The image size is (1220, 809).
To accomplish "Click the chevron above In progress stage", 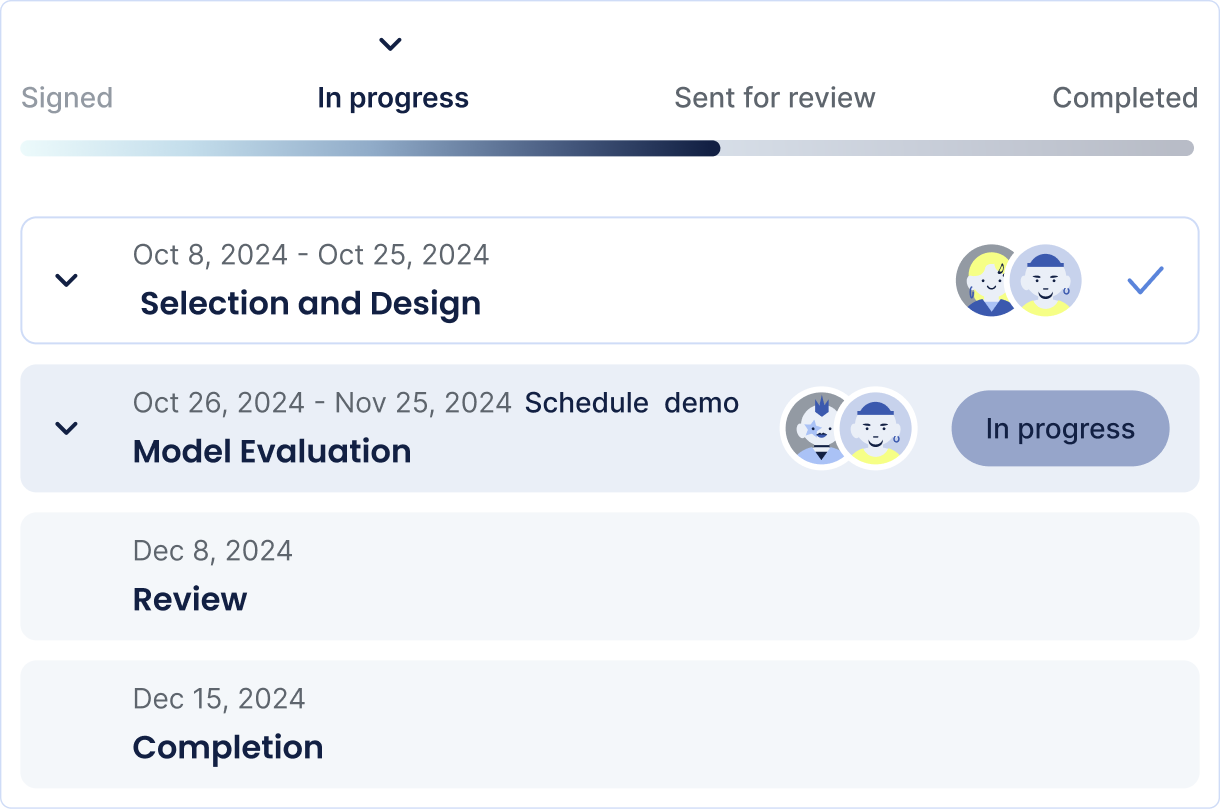I will [x=390, y=44].
